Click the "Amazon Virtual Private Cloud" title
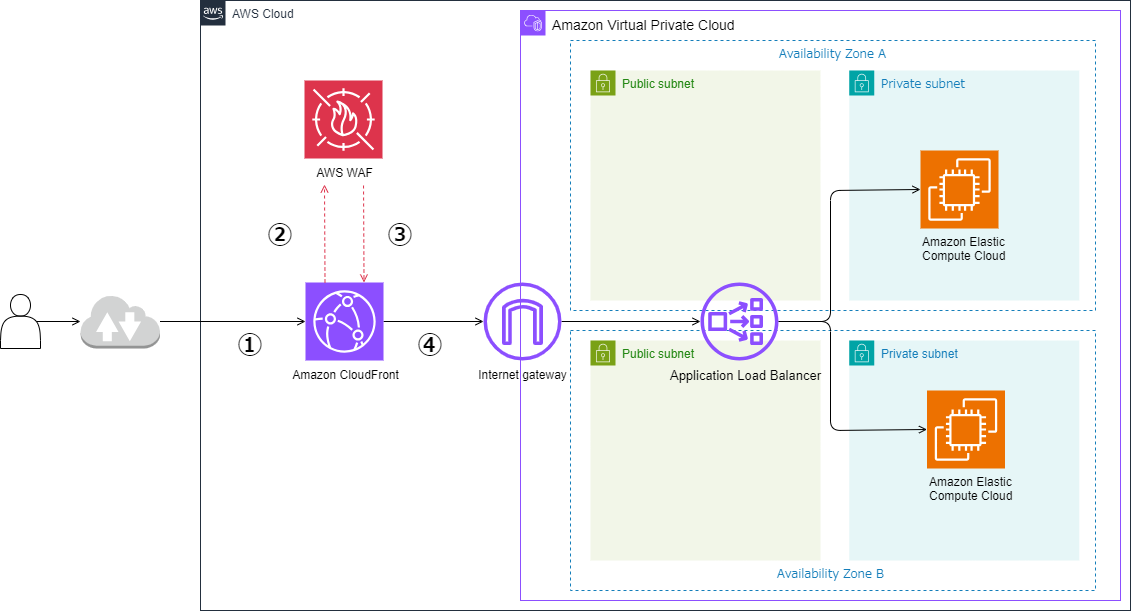Image resolution: width=1132 pixels, height=611 pixels. pyautogui.click(x=643, y=25)
